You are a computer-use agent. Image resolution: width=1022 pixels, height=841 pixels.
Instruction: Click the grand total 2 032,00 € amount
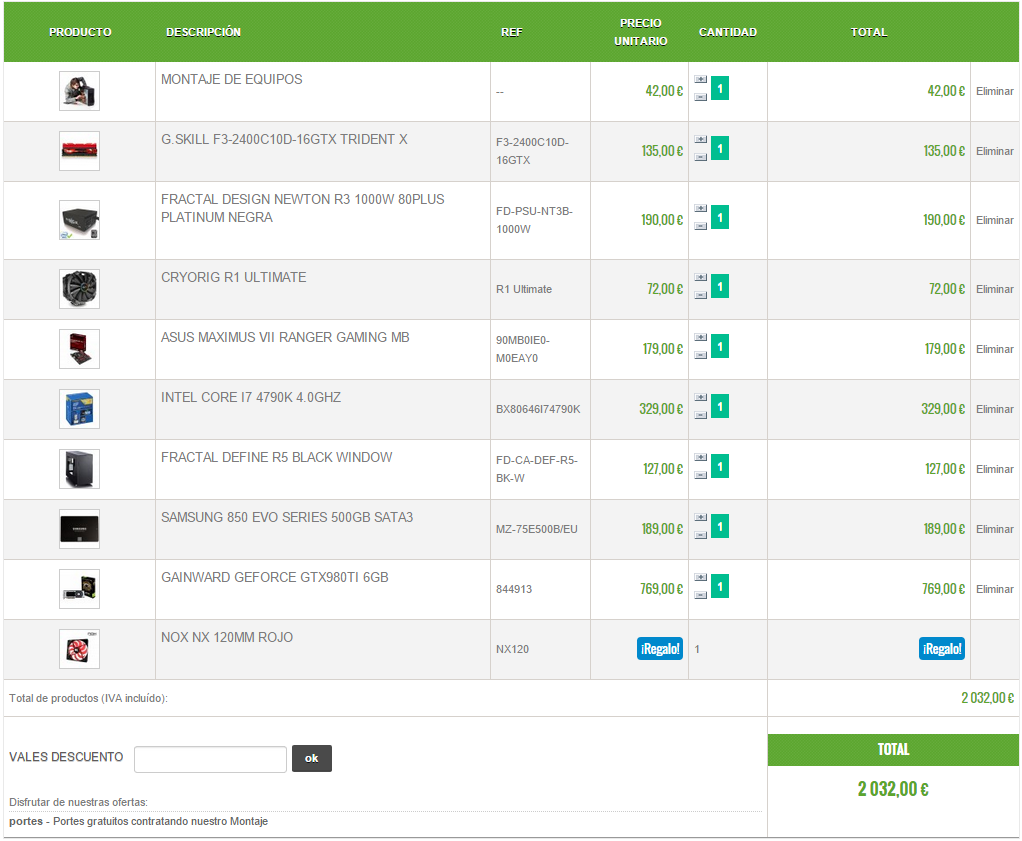click(x=893, y=789)
